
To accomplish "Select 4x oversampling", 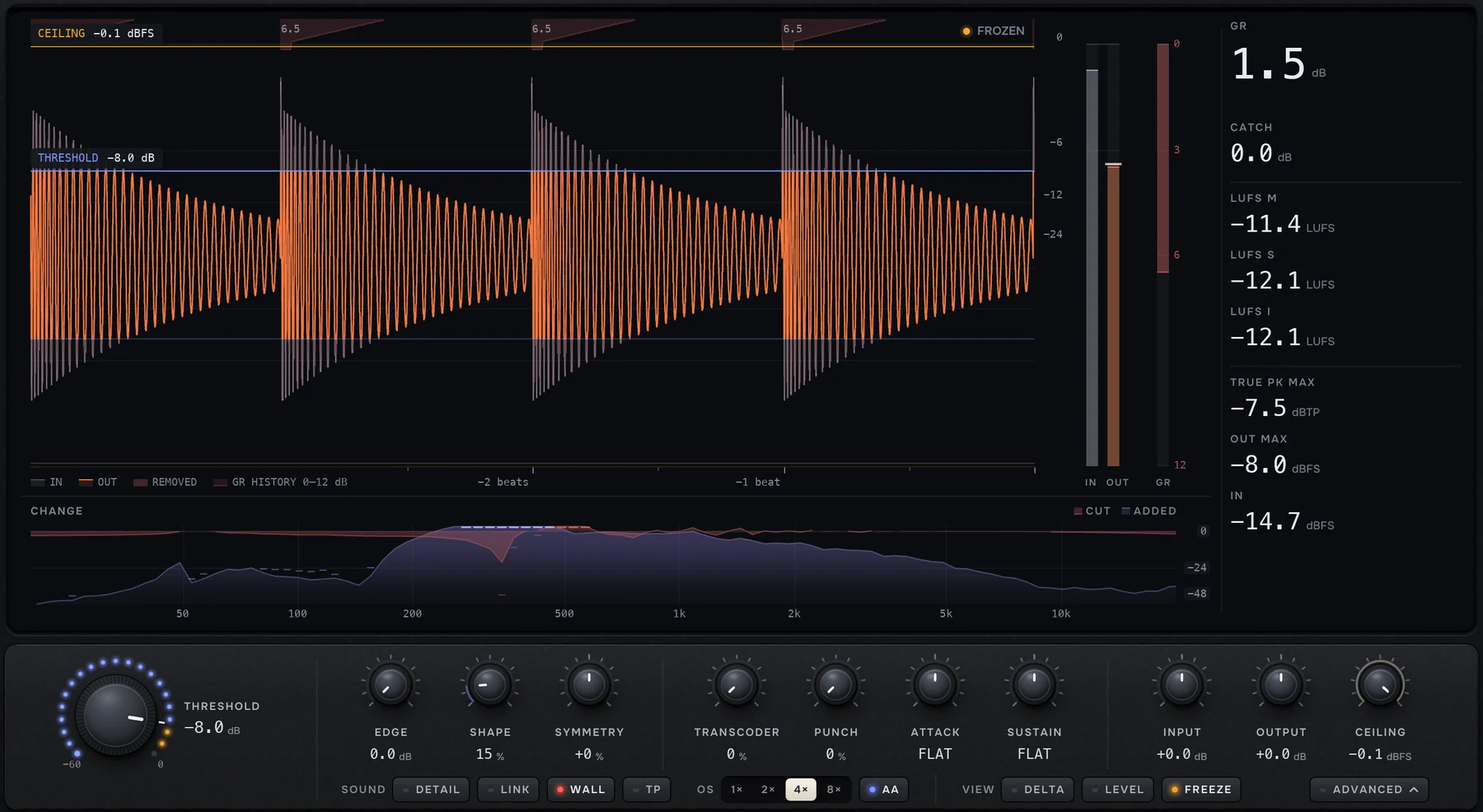I will click(800, 790).
